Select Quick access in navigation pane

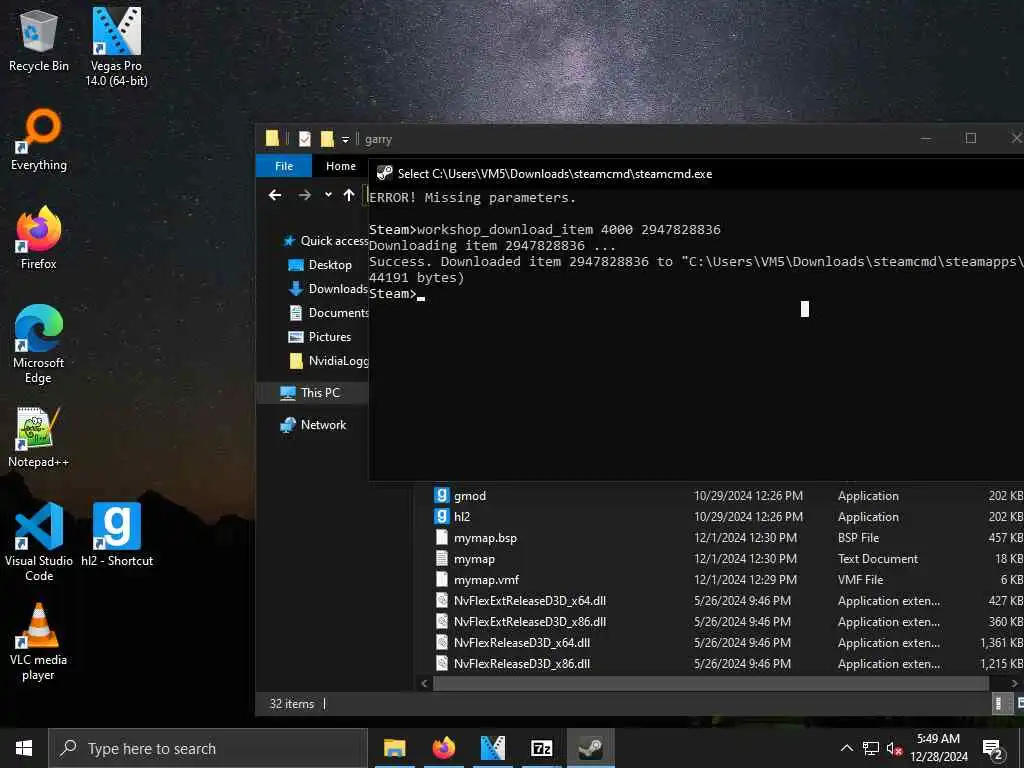325,241
